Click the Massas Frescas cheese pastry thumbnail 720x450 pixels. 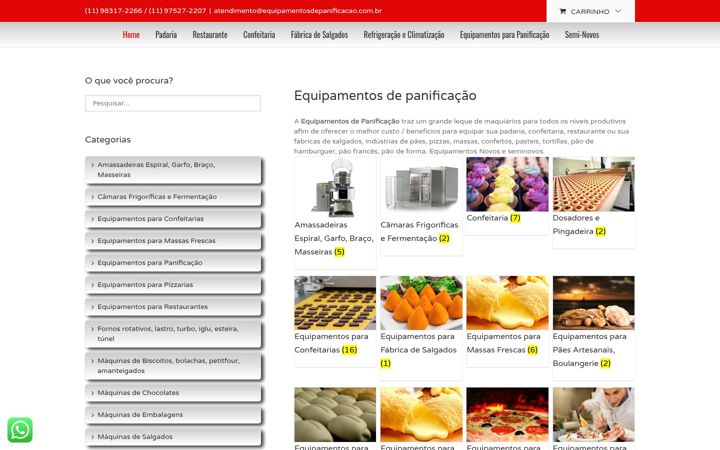pos(507,303)
